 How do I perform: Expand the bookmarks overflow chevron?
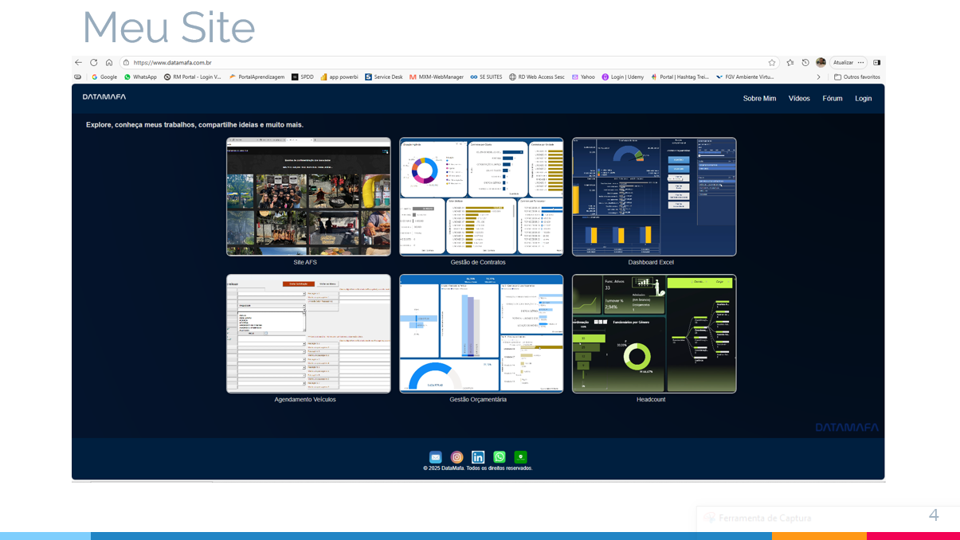pyautogui.click(x=818, y=77)
